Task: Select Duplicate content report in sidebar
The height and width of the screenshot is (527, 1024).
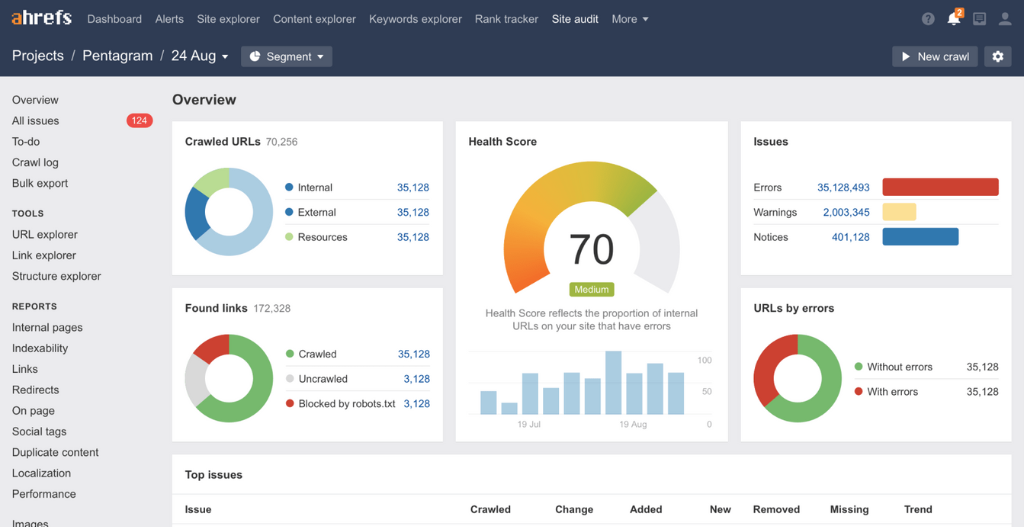Action: pos(55,452)
